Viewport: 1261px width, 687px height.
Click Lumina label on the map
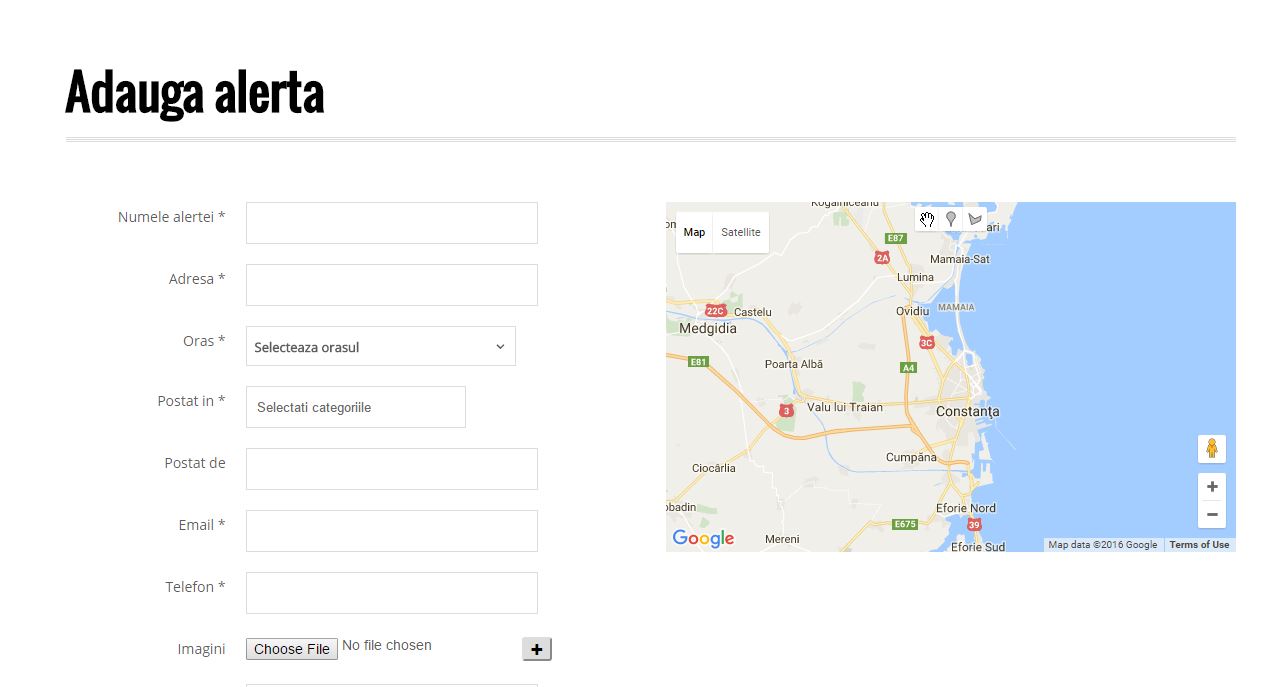(x=916, y=277)
